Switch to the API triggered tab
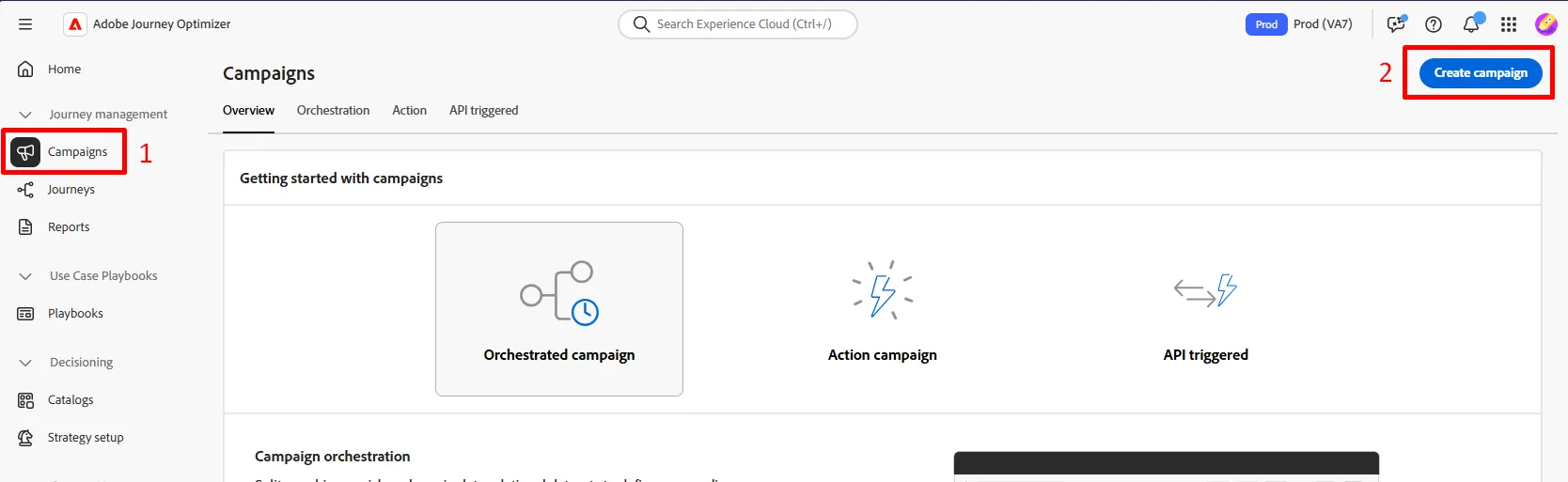The image size is (1568, 482). [x=484, y=111]
